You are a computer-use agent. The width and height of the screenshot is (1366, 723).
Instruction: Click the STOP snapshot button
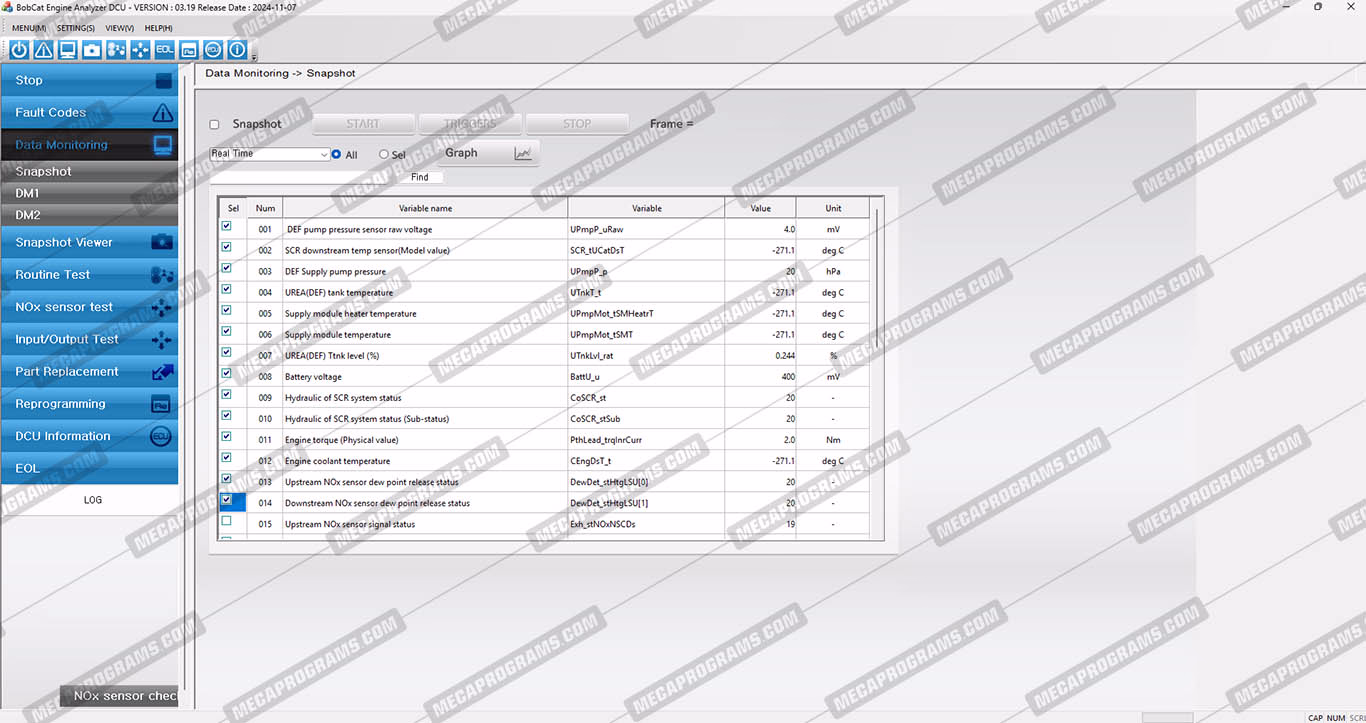pos(577,124)
